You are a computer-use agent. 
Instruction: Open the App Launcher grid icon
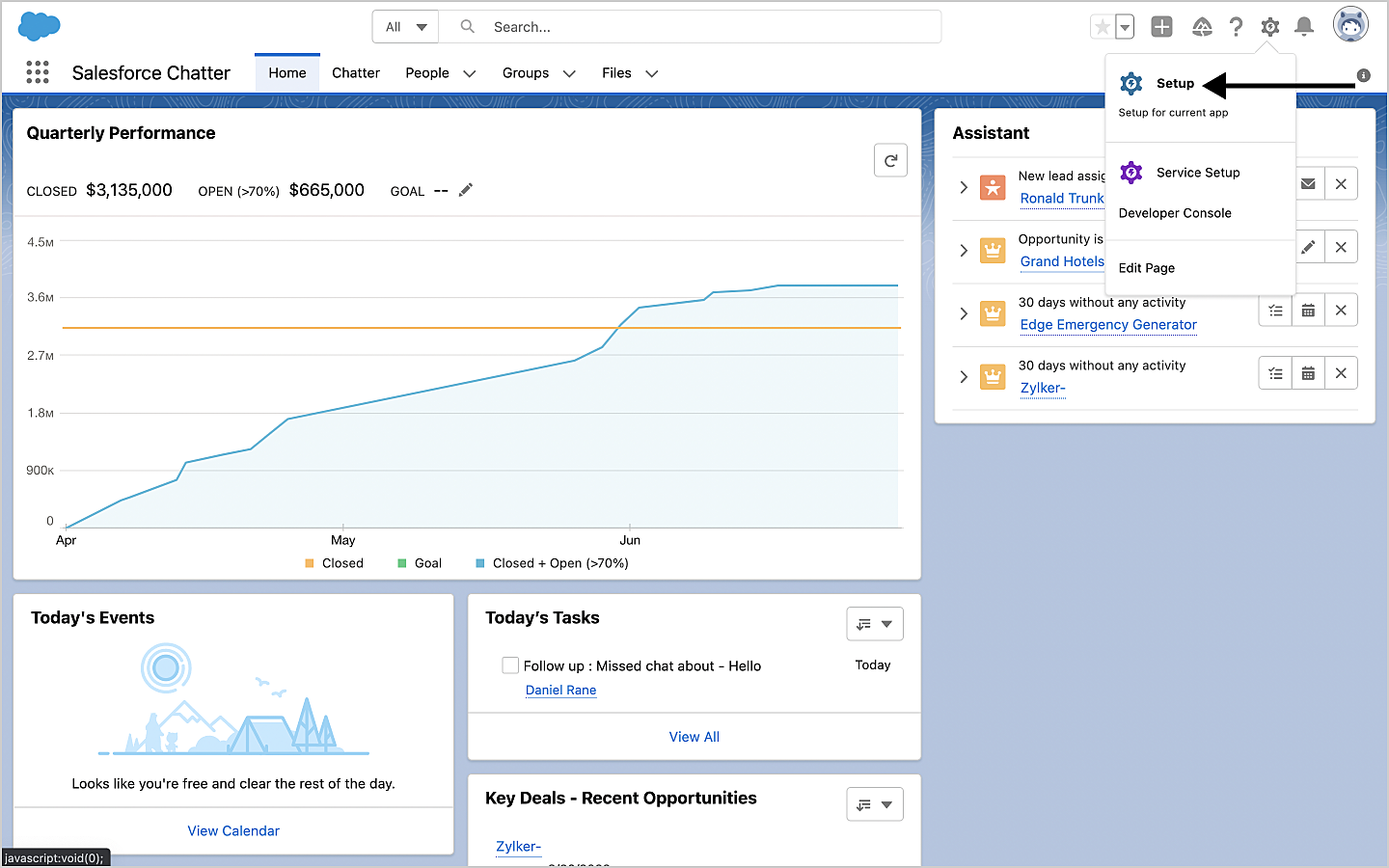[38, 72]
